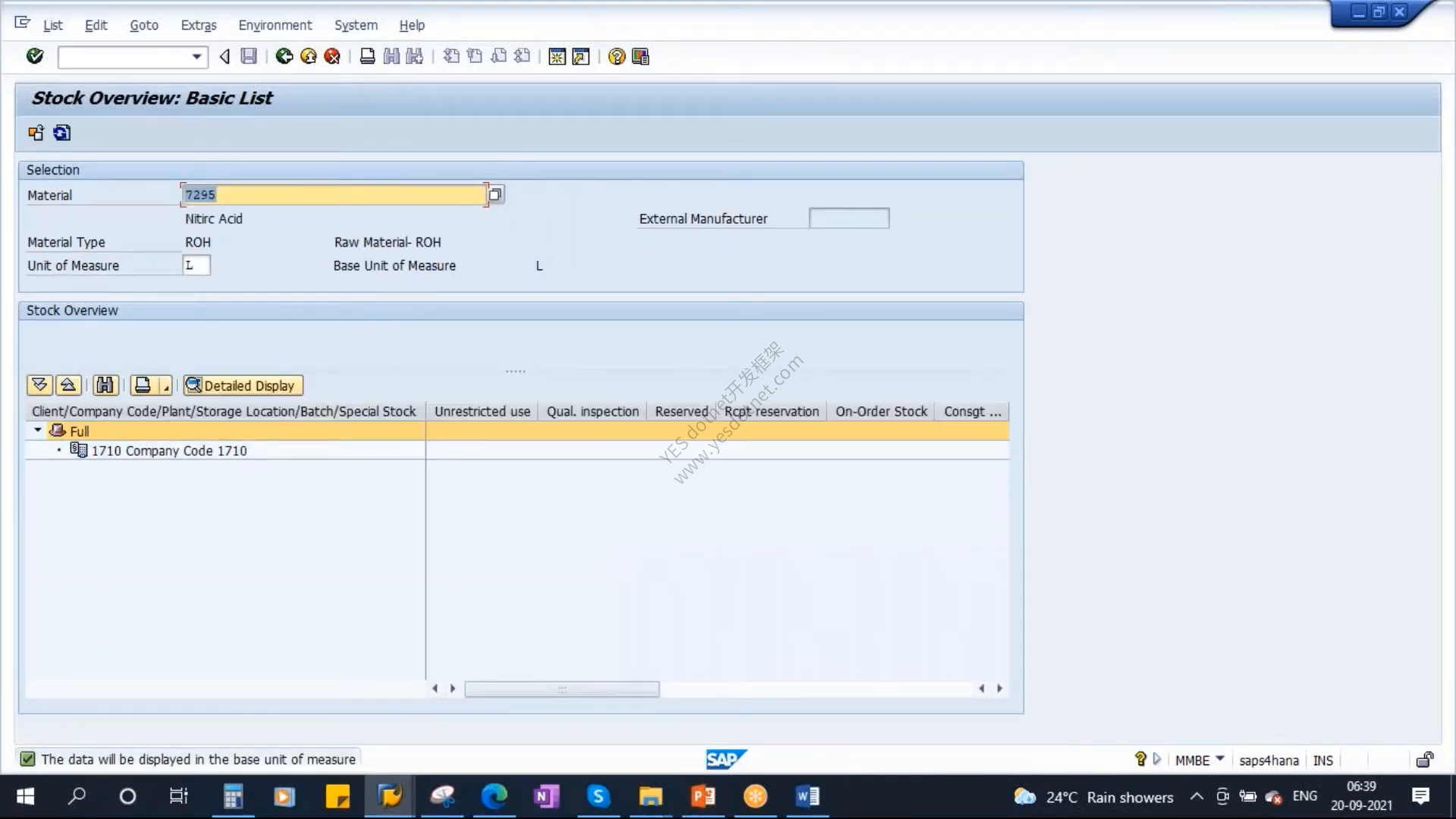Open the MMBE status dropdown

click(1219, 758)
